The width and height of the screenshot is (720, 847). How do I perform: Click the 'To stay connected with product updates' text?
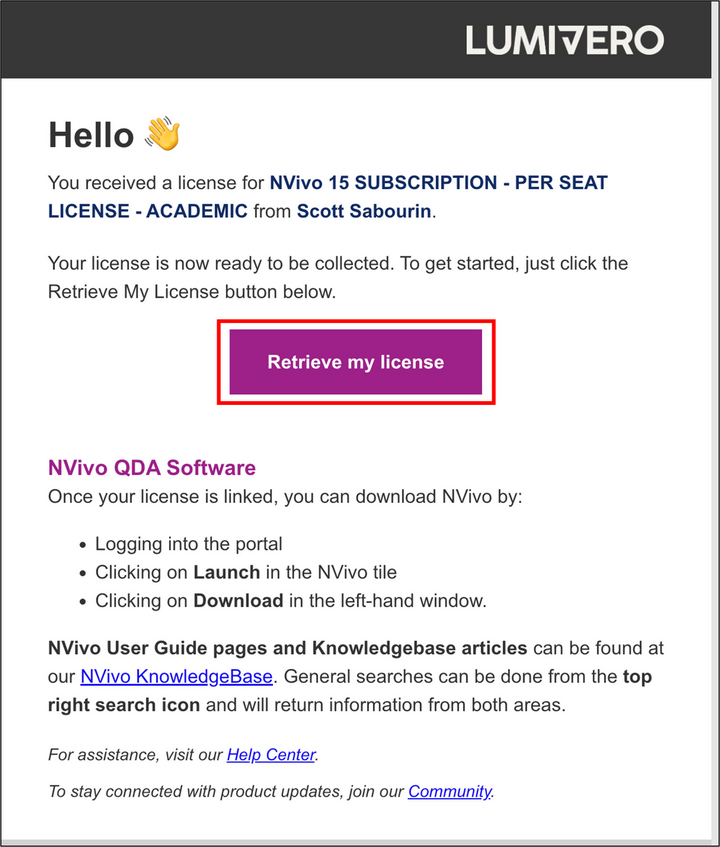[x=226, y=791]
